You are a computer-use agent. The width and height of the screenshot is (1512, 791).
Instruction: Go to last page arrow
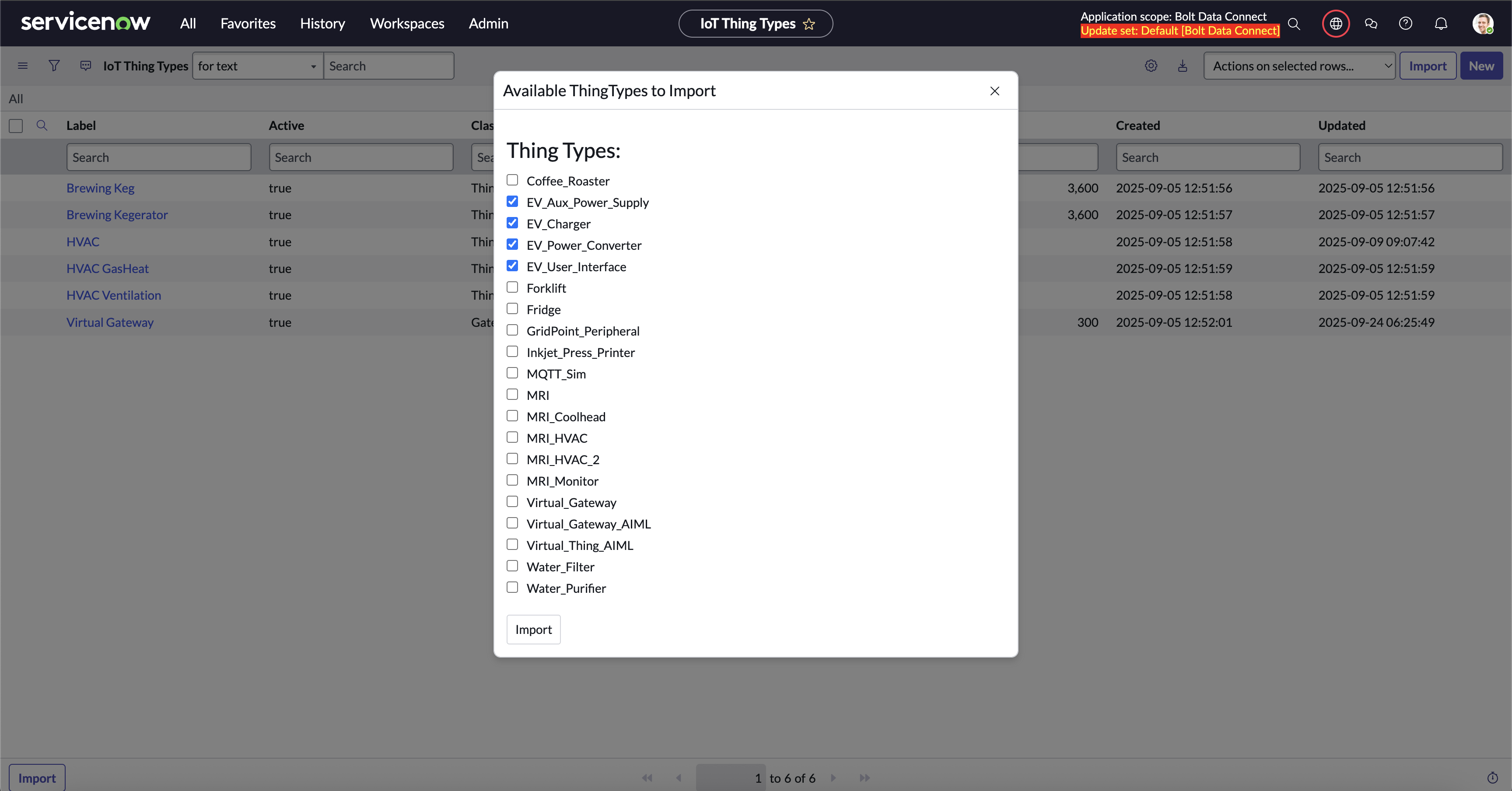point(864,777)
